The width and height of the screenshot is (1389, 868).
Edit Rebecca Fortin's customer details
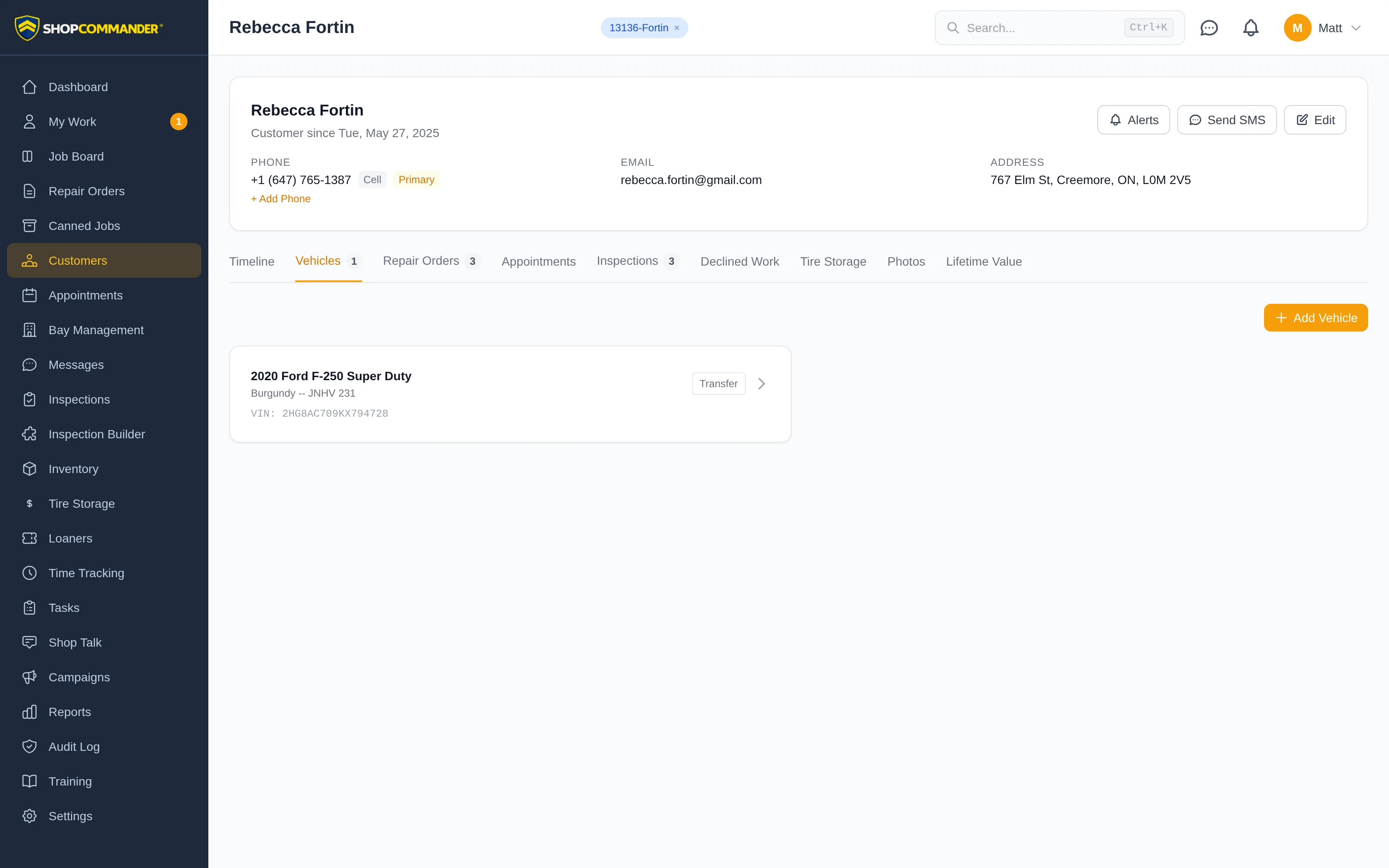[x=1314, y=120]
